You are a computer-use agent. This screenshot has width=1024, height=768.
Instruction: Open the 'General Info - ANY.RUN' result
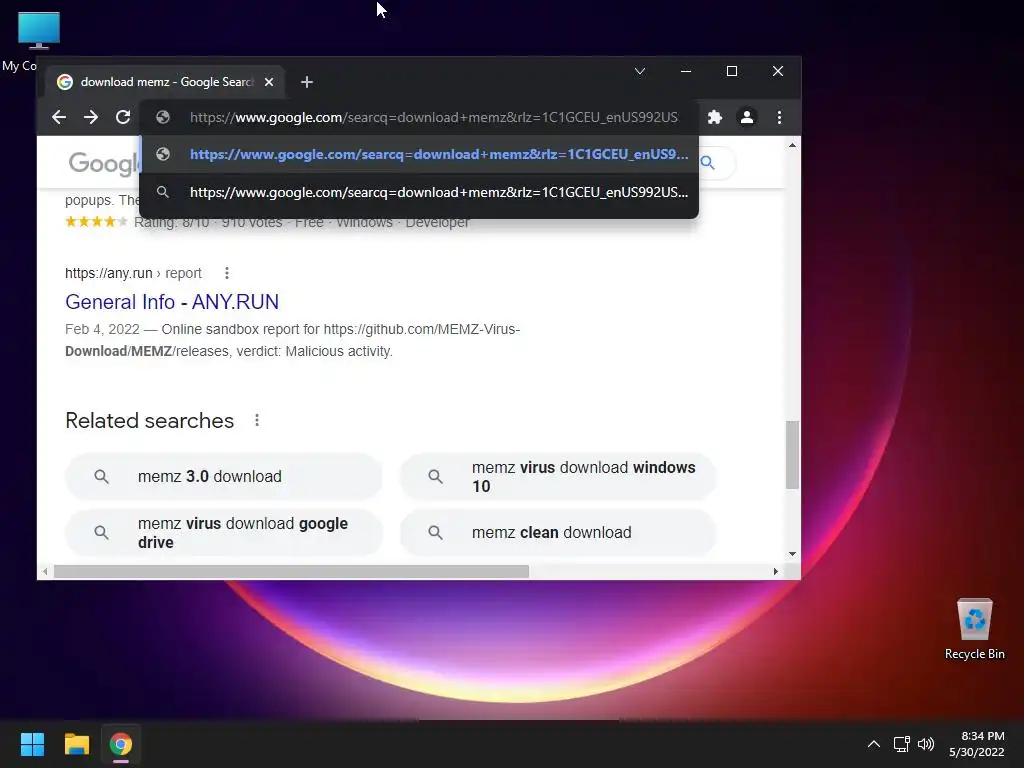pyautogui.click(x=172, y=302)
